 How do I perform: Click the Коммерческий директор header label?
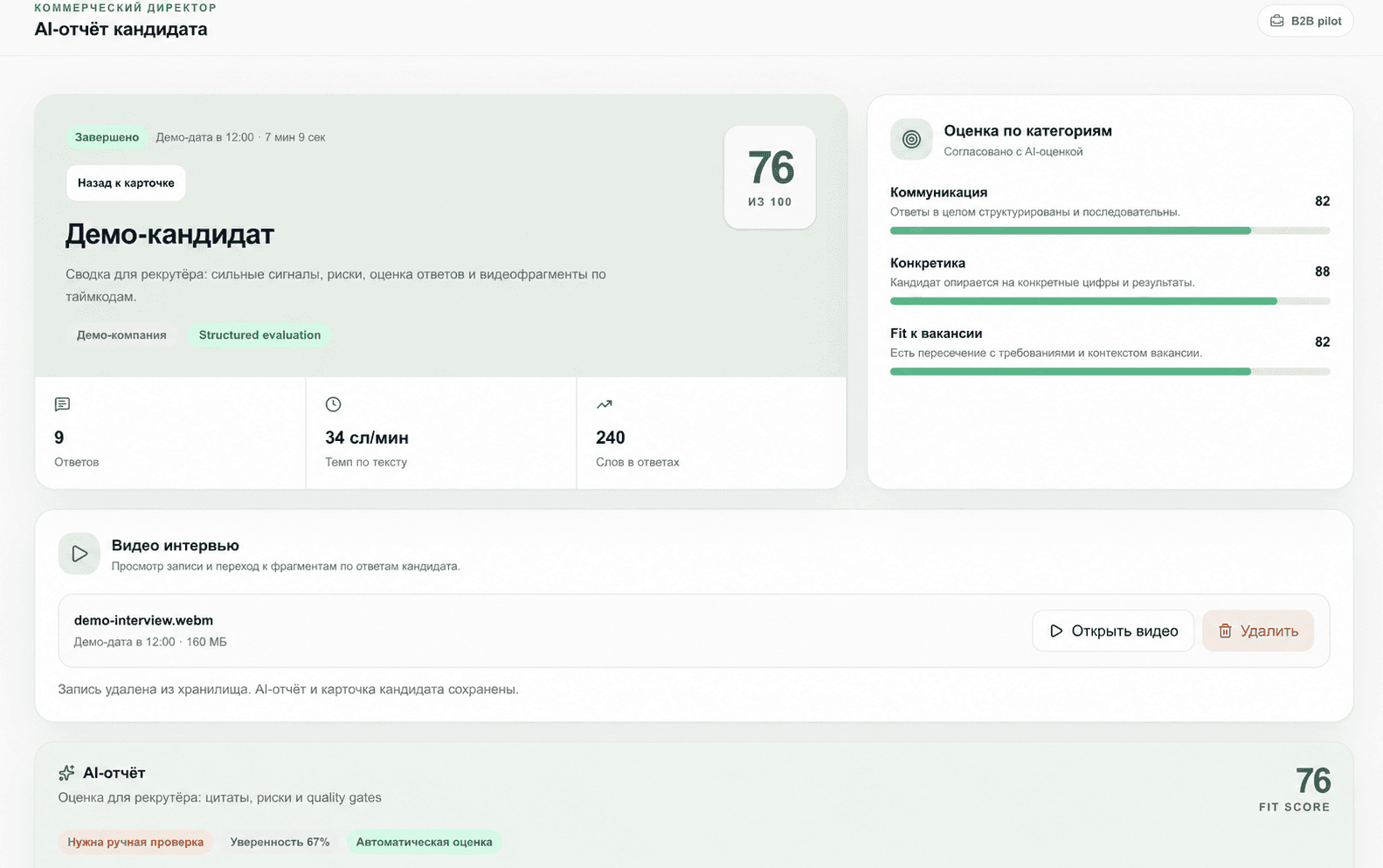tap(125, 8)
